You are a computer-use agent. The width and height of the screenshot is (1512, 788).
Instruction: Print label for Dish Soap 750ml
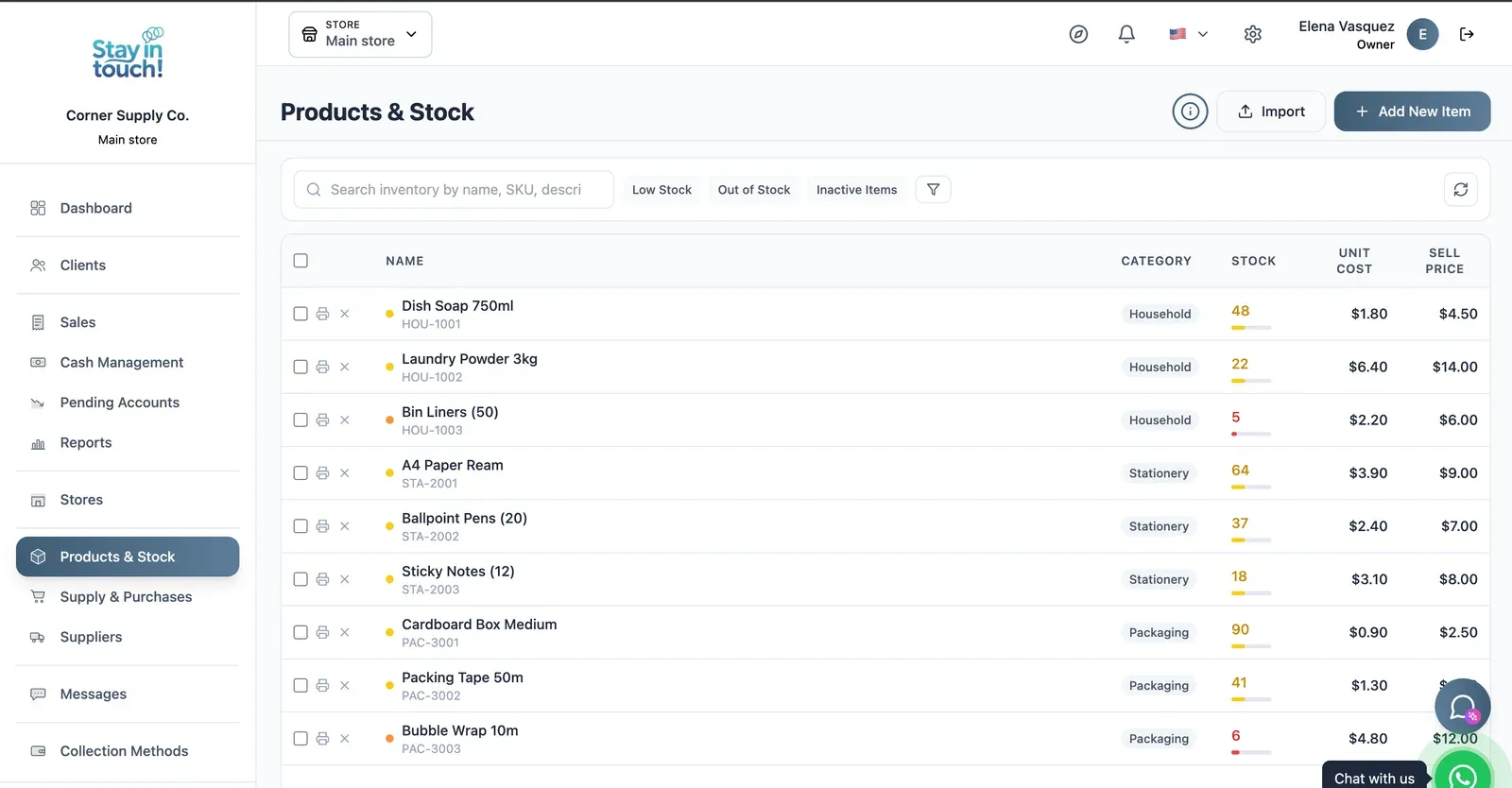tap(322, 314)
